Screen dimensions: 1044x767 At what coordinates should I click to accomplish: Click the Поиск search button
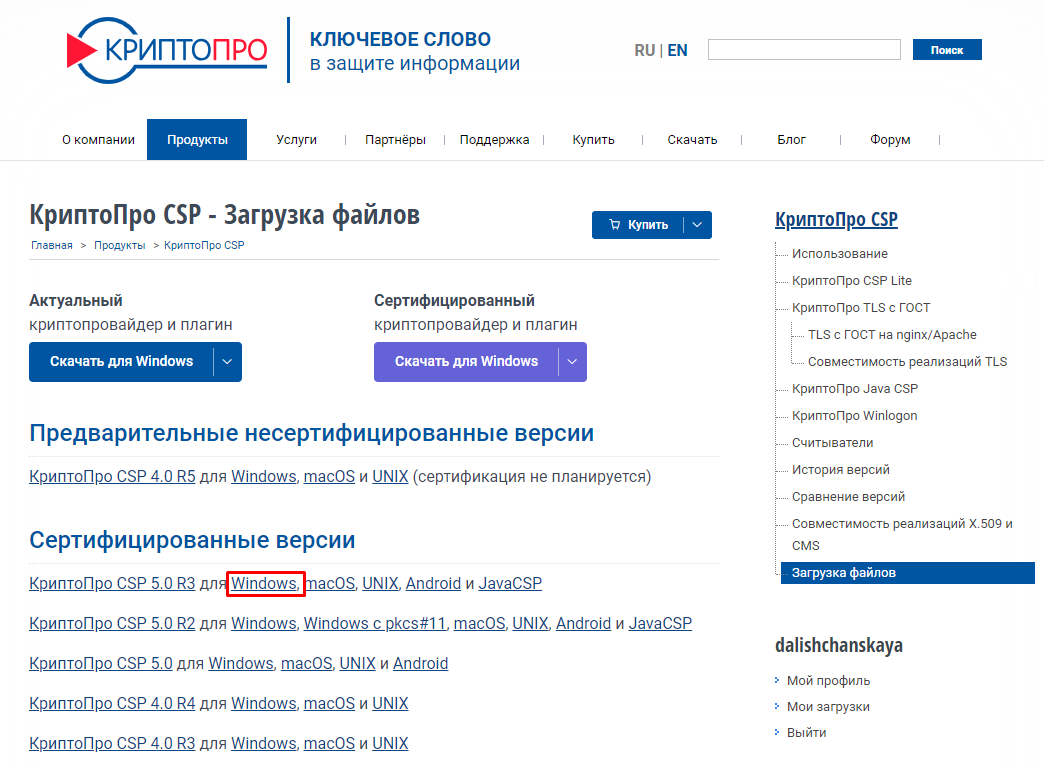(947, 50)
